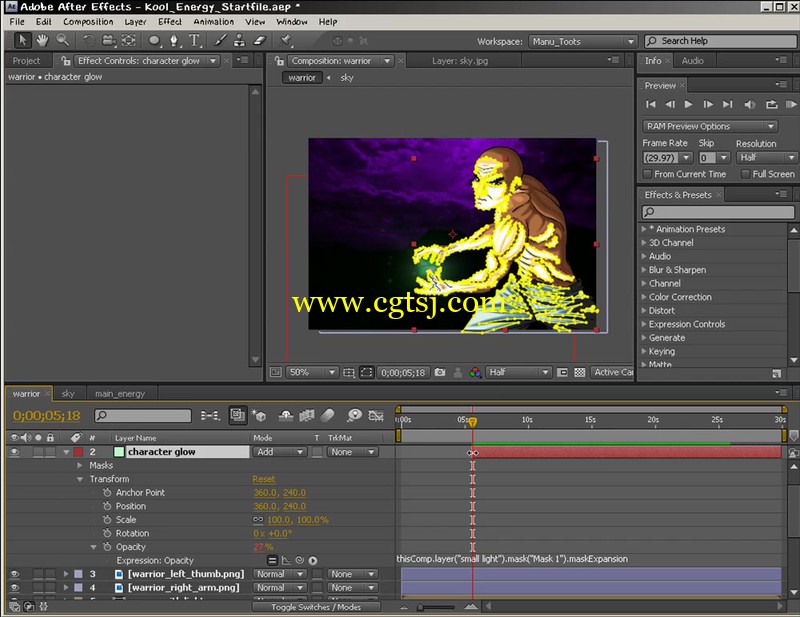The width and height of the screenshot is (800, 617).
Task: Open the Layer menu
Action: coord(135,22)
